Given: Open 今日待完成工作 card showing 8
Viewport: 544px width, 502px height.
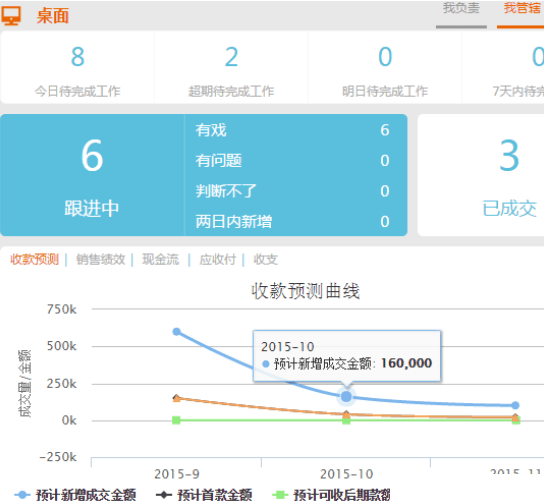Looking at the screenshot, I should coord(77,67).
